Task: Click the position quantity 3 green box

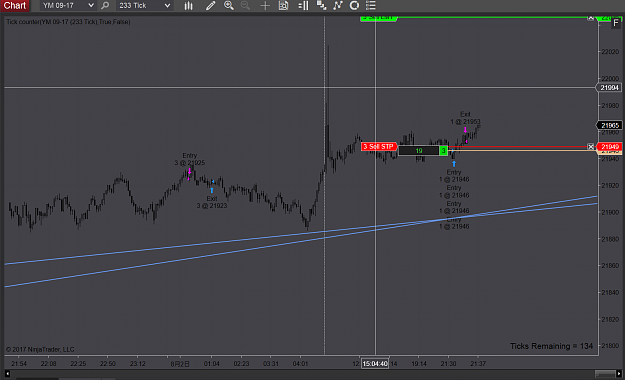Action: pyautogui.click(x=443, y=151)
